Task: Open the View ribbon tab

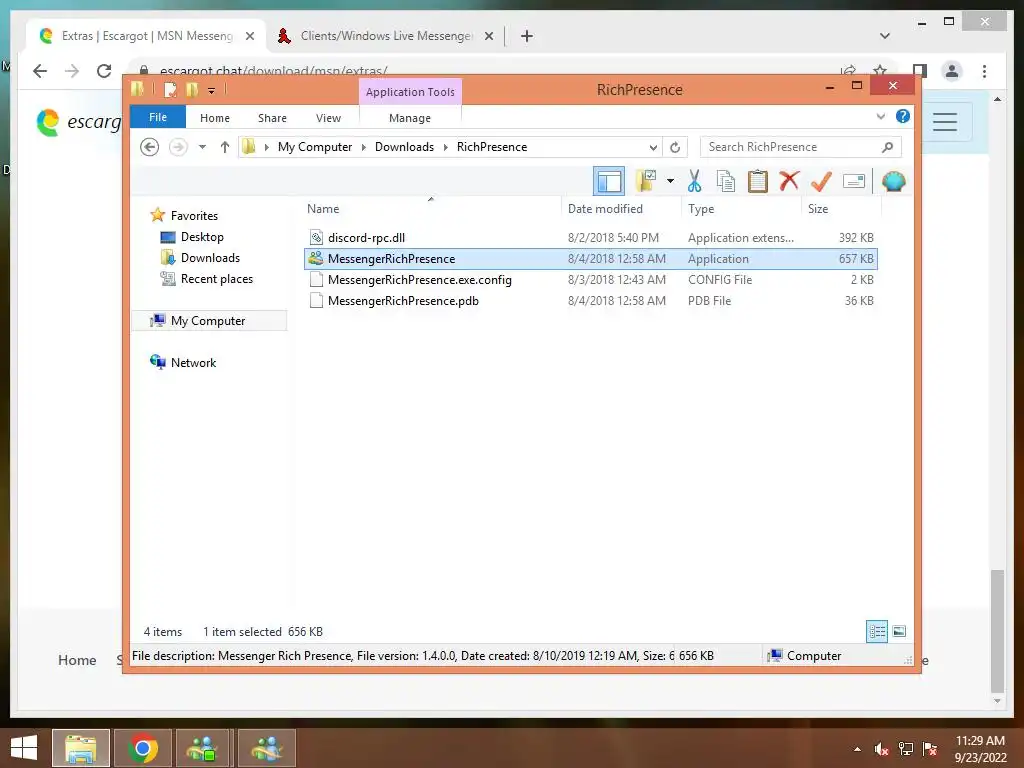Action: tap(328, 118)
